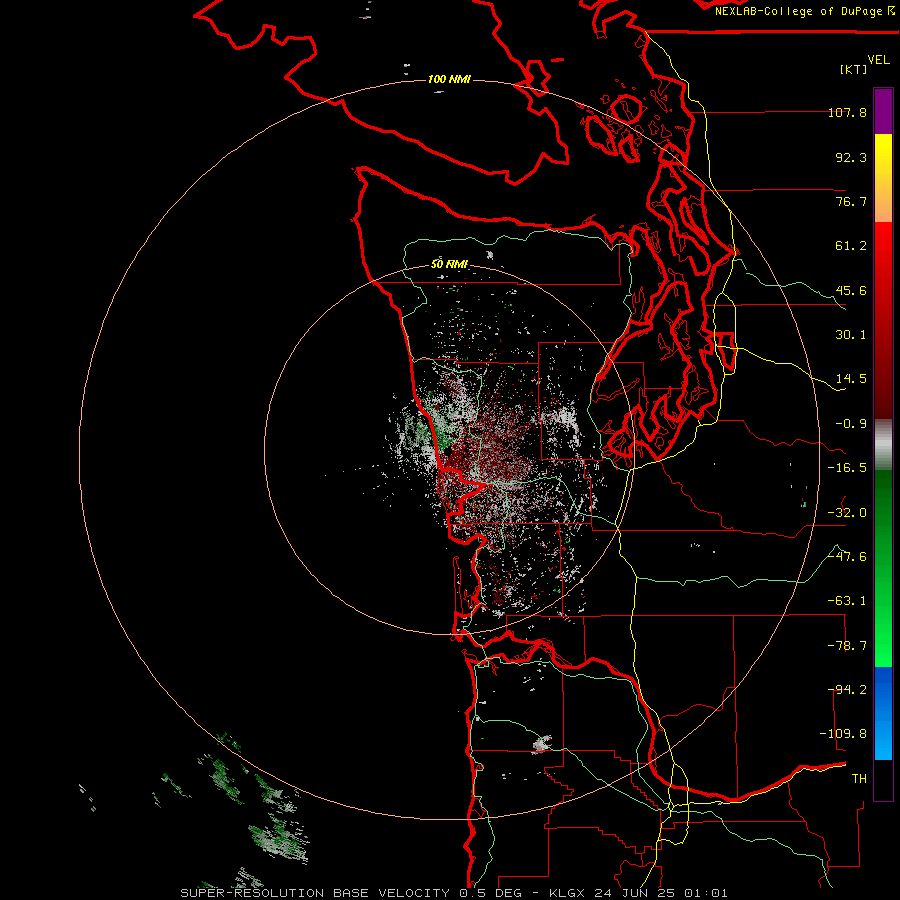
Task: Select the 45.6 legend value
Action: [x=851, y=290]
